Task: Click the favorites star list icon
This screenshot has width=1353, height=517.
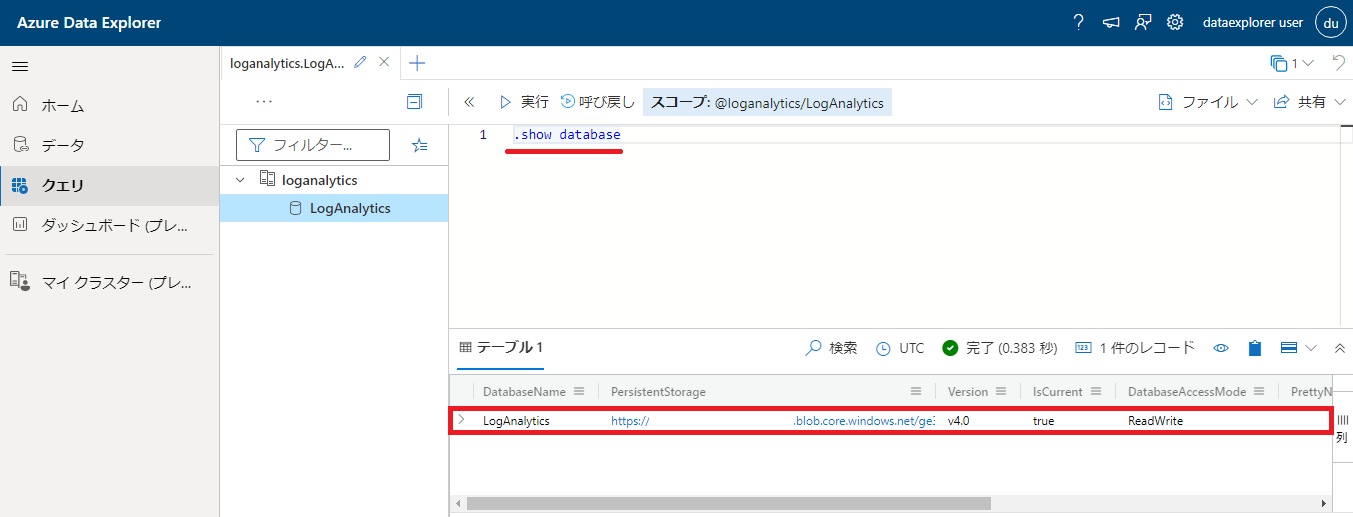Action: tap(420, 145)
